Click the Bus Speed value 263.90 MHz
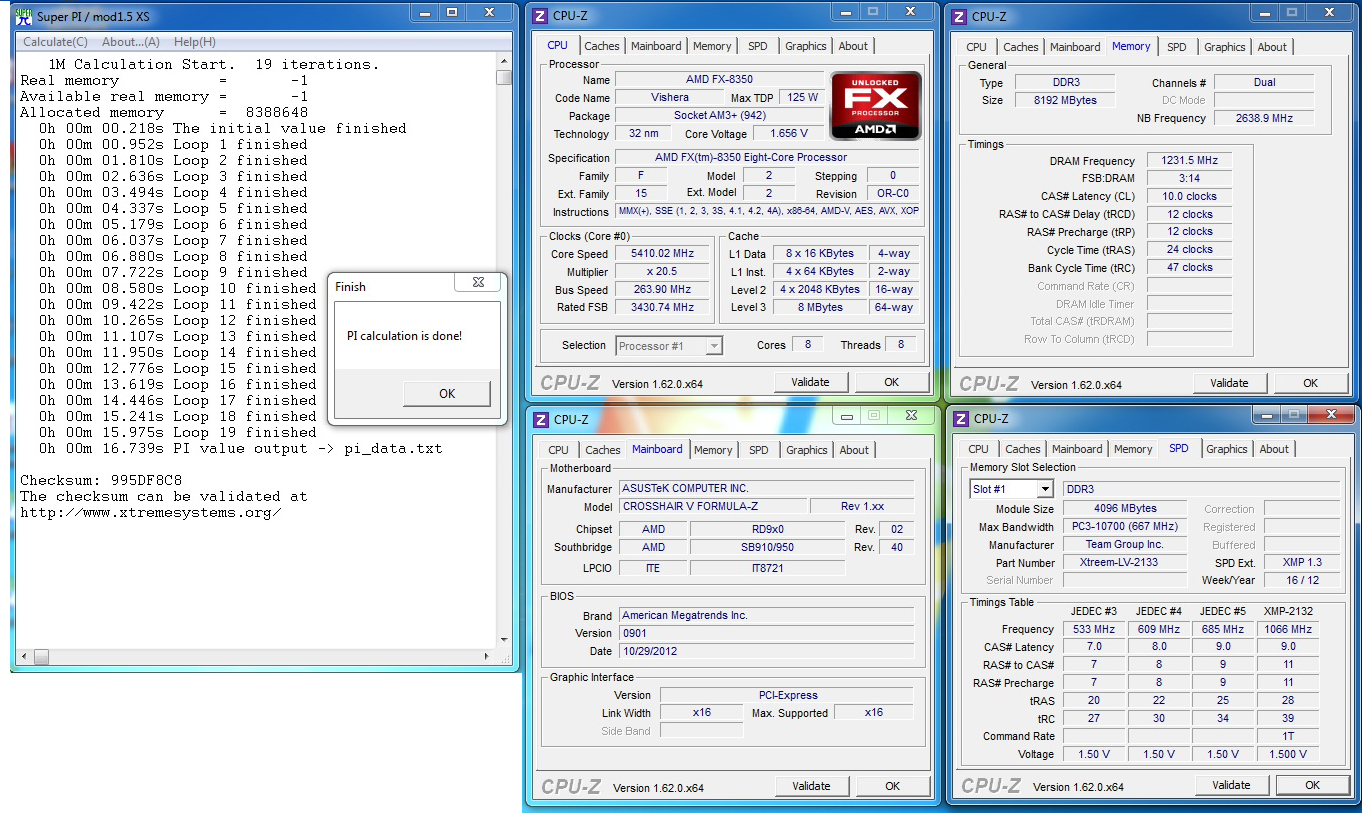Screen dimensions: 1362x813 [x=661, y=290]
